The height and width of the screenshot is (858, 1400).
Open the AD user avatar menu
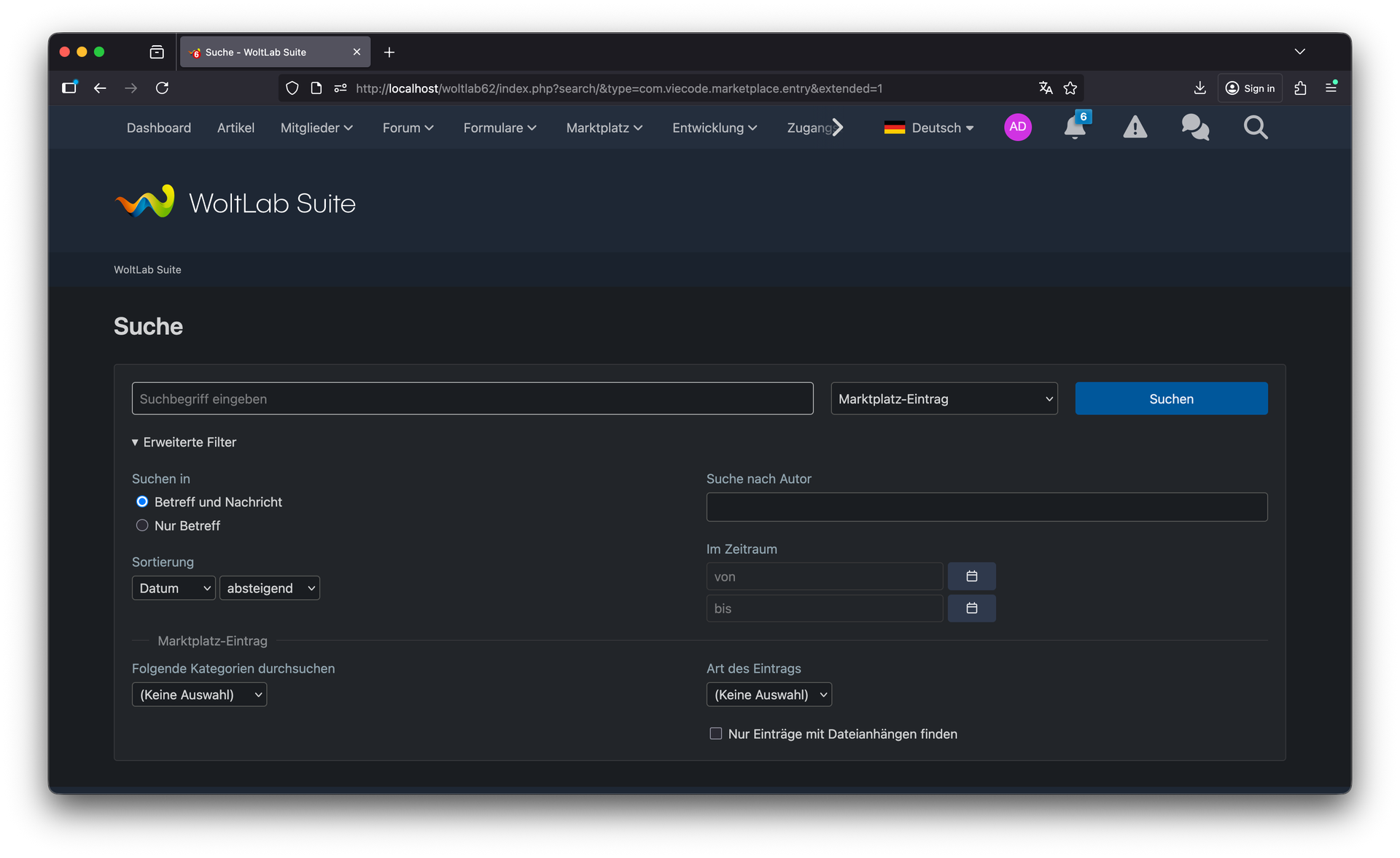click(1017, 128)
